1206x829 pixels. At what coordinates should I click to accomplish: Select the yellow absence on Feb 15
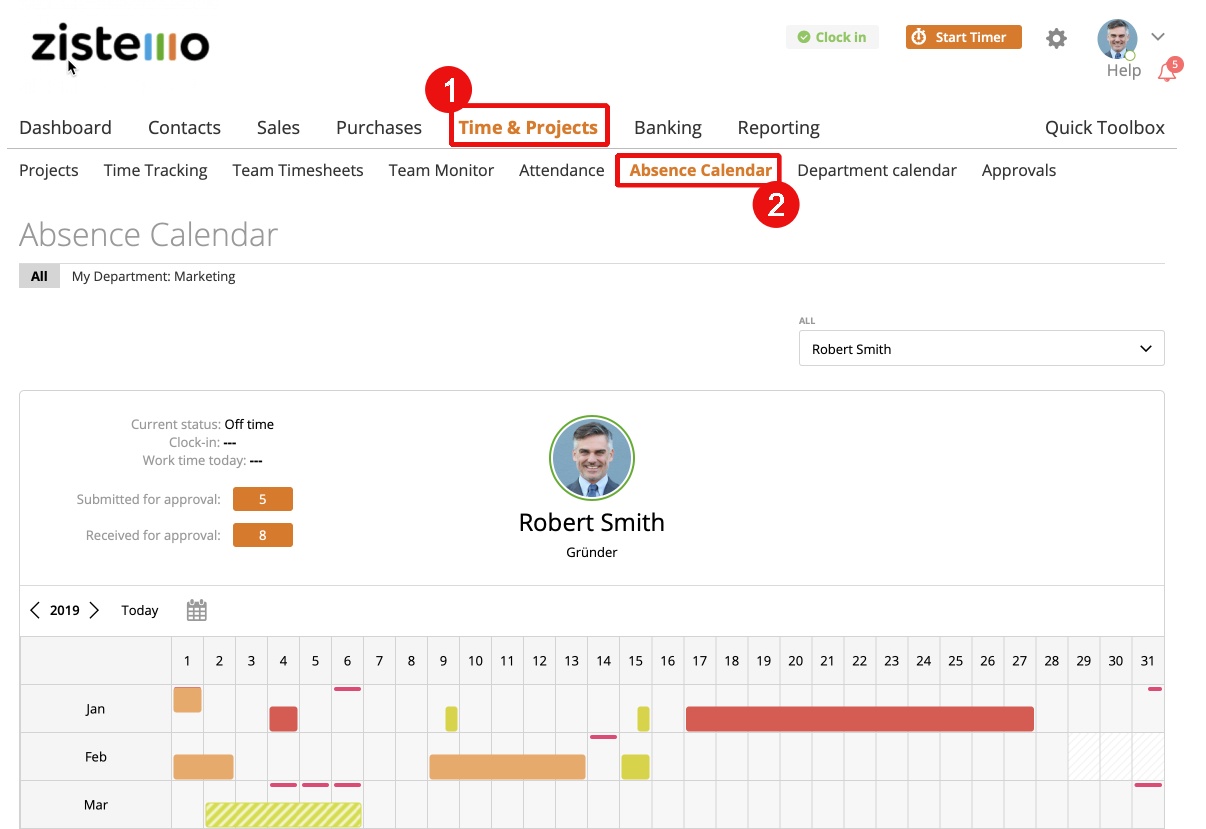(x=635, y=767)
